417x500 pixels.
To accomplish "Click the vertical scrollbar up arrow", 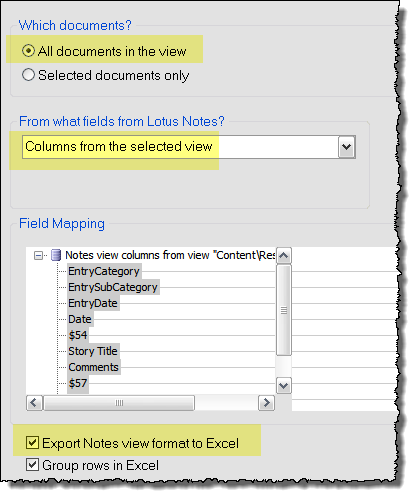I will point(284,256).
